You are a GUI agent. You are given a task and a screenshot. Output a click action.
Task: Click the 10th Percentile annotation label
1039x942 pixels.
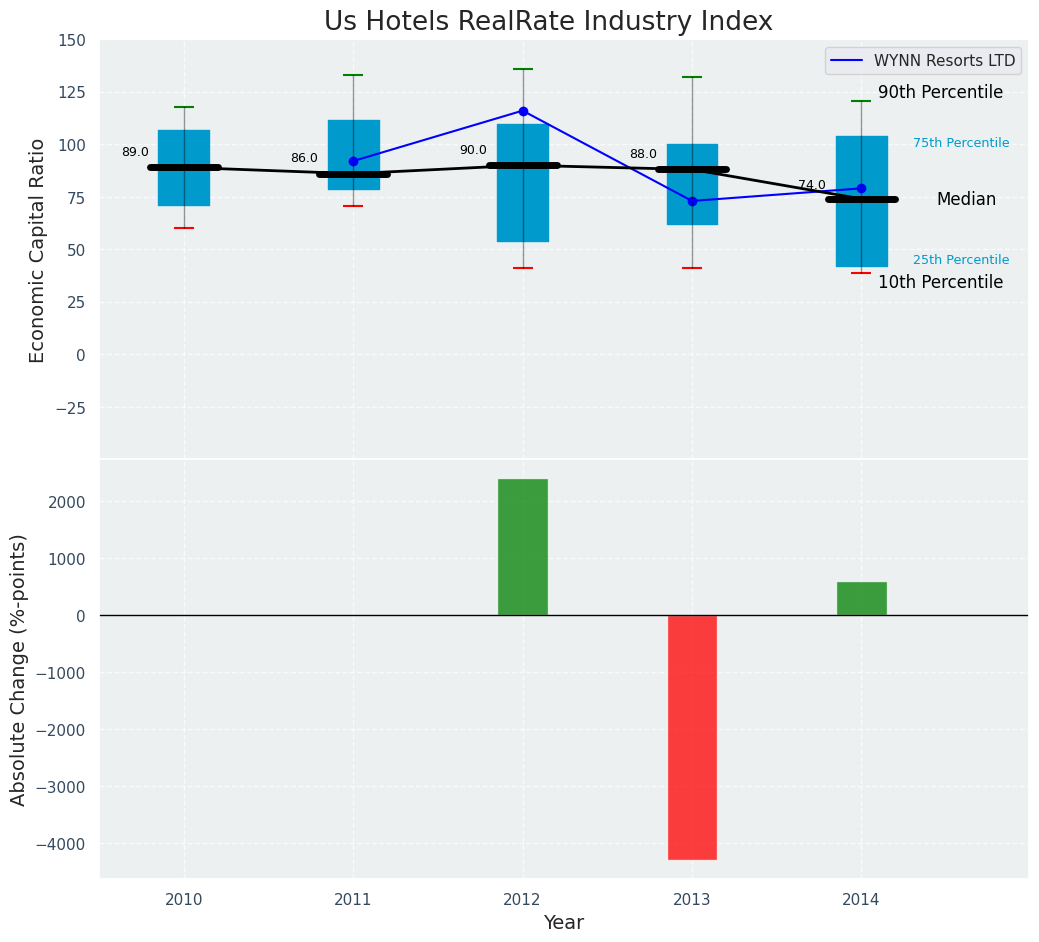(940, 283)
